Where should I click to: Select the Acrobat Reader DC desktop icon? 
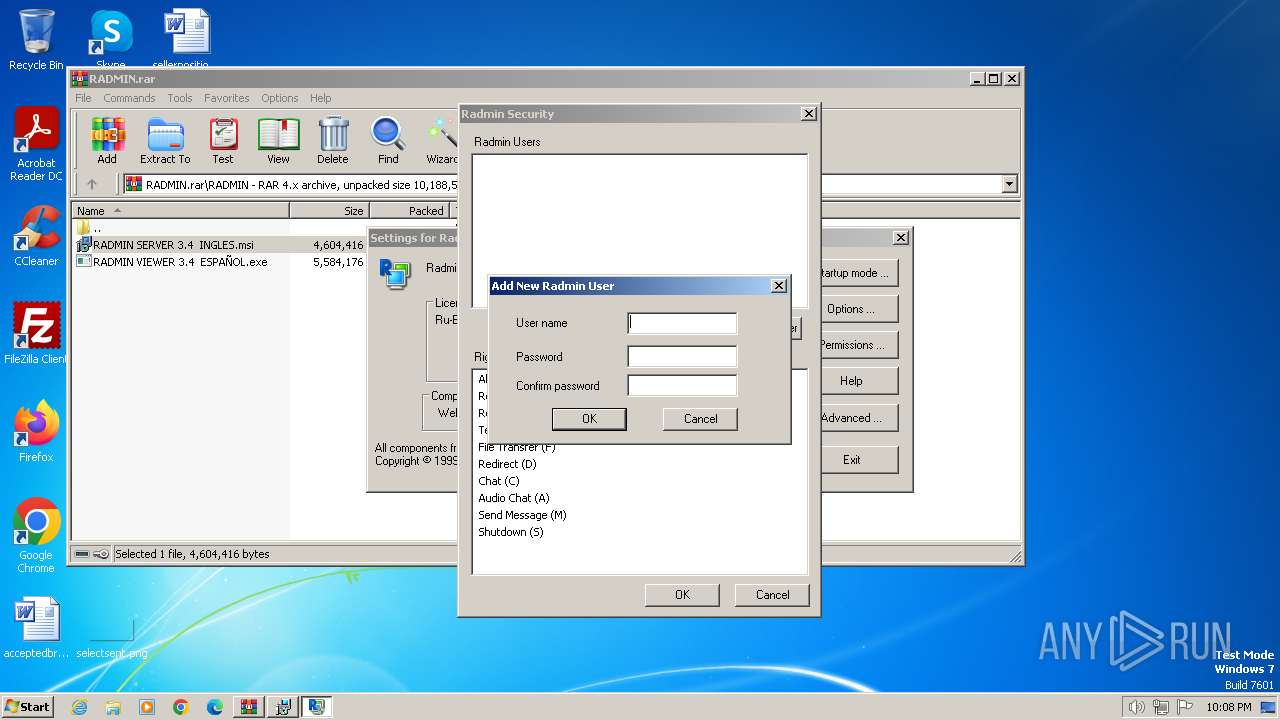(x=36, y=144)
